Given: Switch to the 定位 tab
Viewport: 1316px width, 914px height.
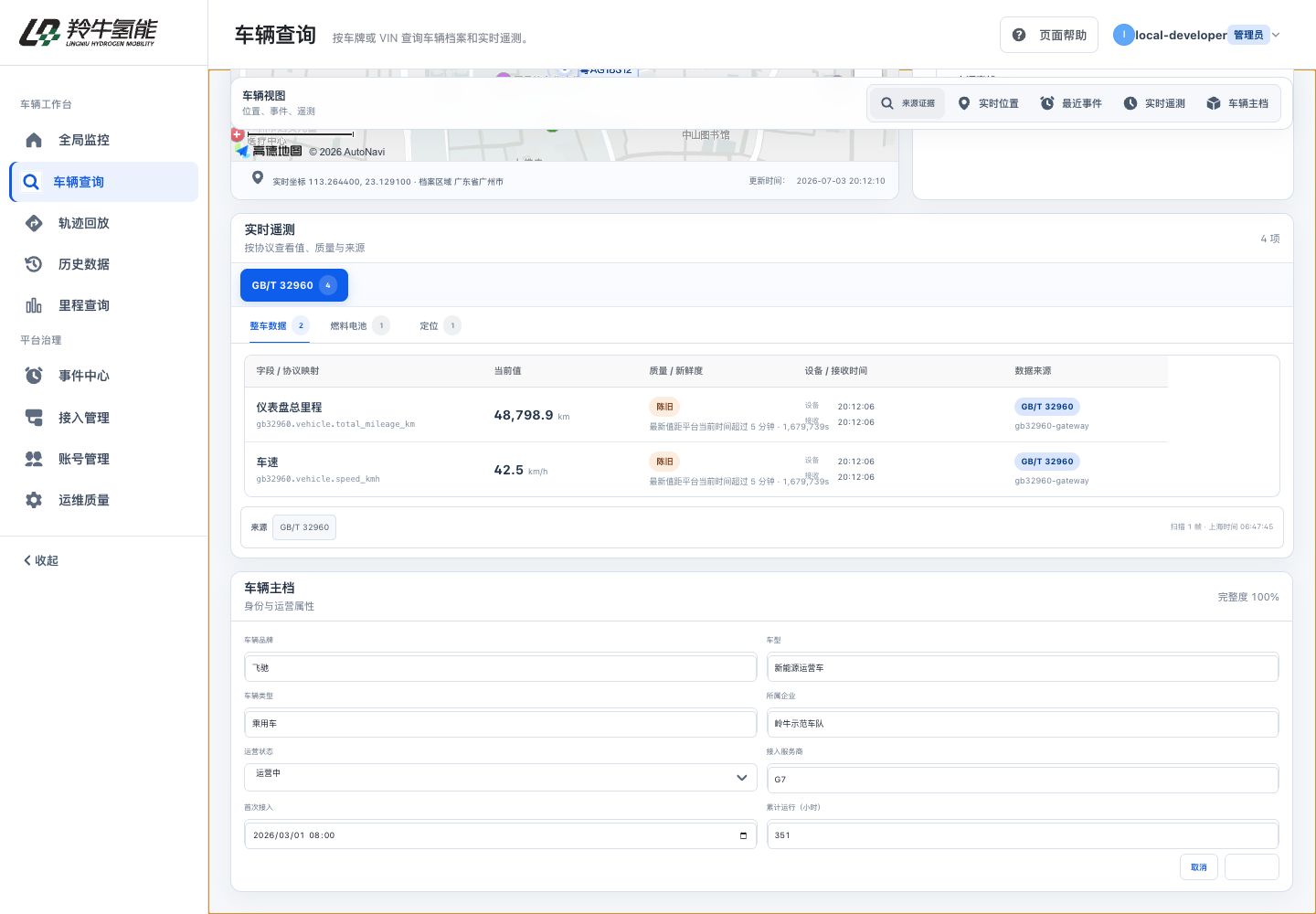Looking at the screenshot, I should (x=440, y=326).
